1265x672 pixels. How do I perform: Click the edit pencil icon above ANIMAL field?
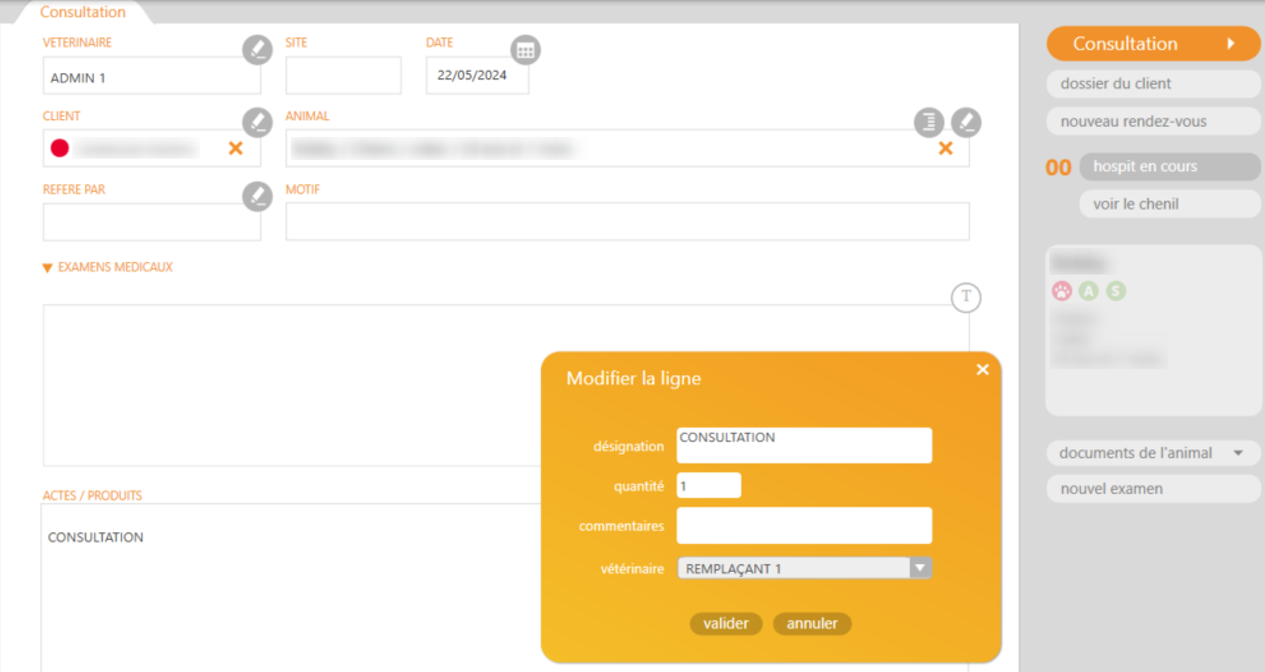966,122
